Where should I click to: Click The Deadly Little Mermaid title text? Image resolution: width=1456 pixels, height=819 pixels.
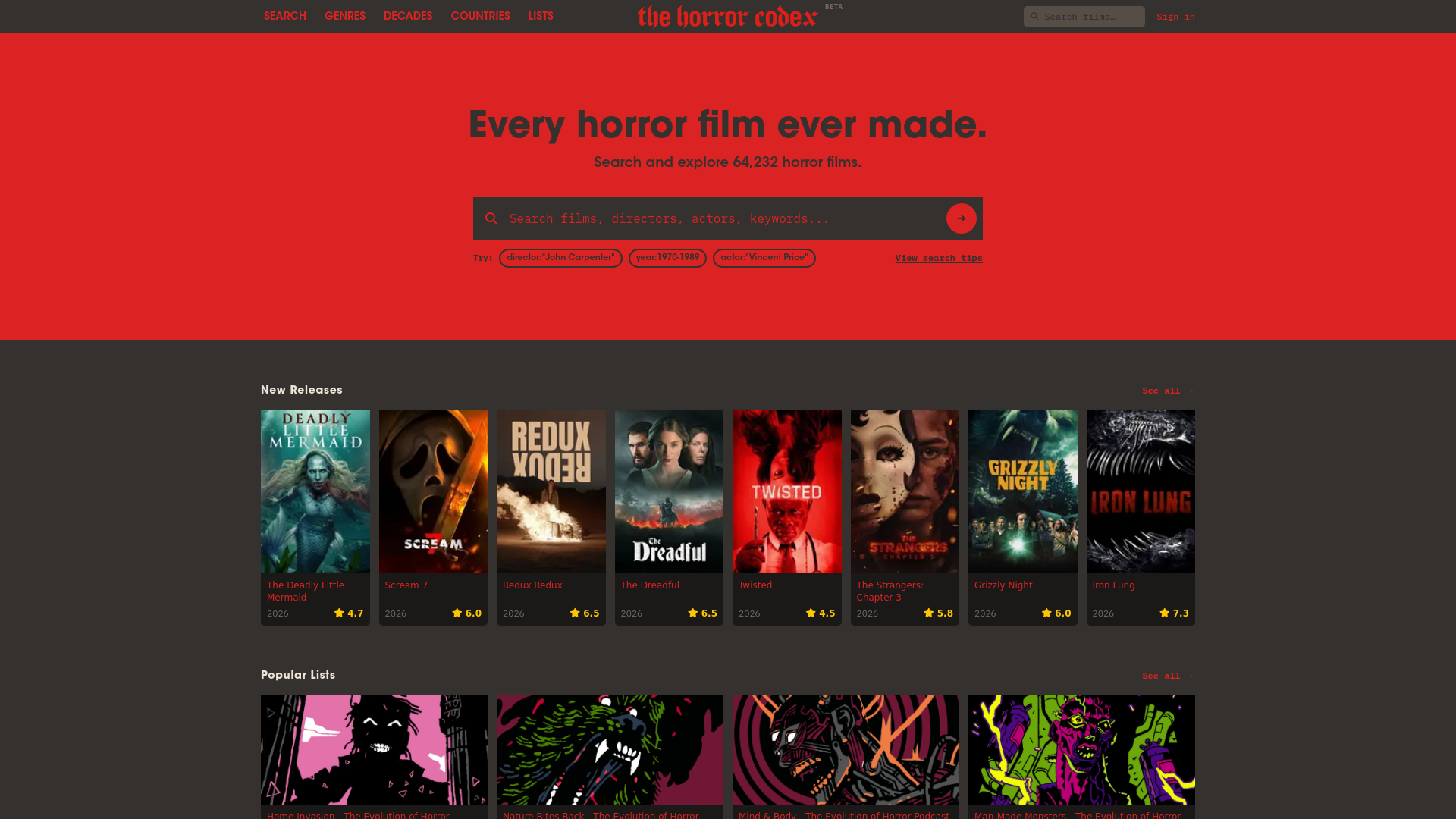pyautogui.click(x=306, y=591)
